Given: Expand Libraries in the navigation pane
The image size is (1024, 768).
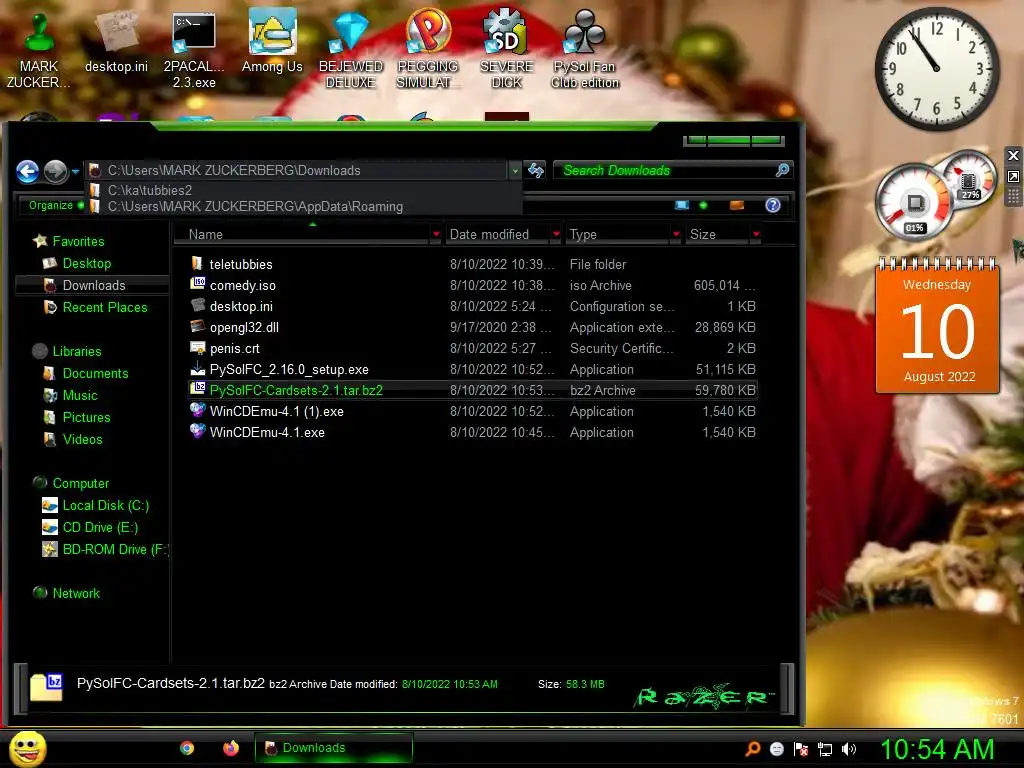Looking at the screenshot, I should tap(68, 351).
